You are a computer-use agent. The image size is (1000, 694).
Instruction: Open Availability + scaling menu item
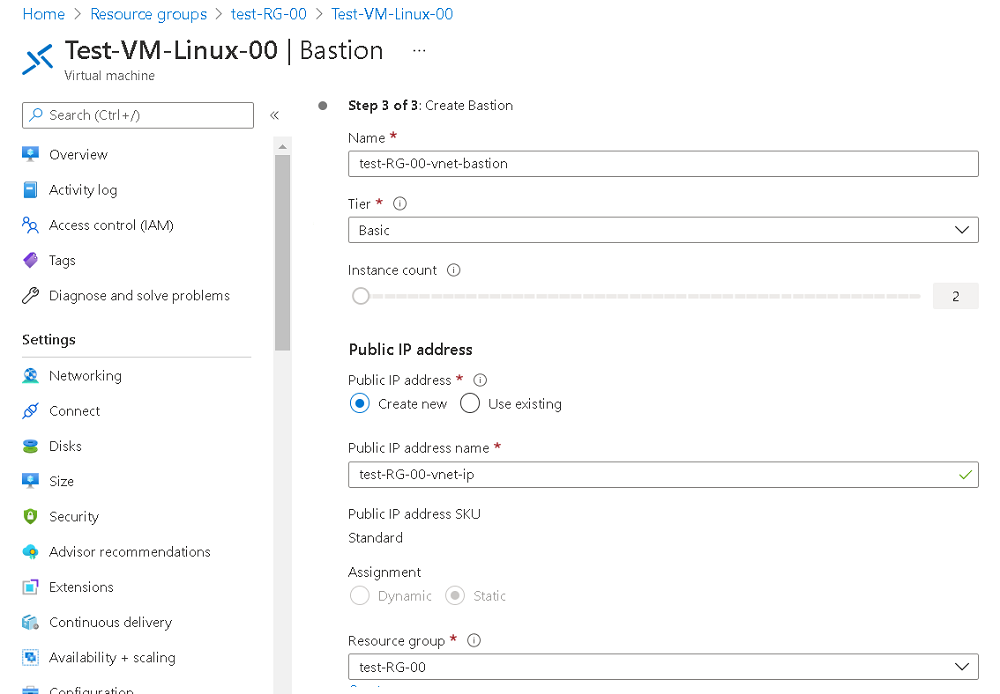tap(112, 657)
